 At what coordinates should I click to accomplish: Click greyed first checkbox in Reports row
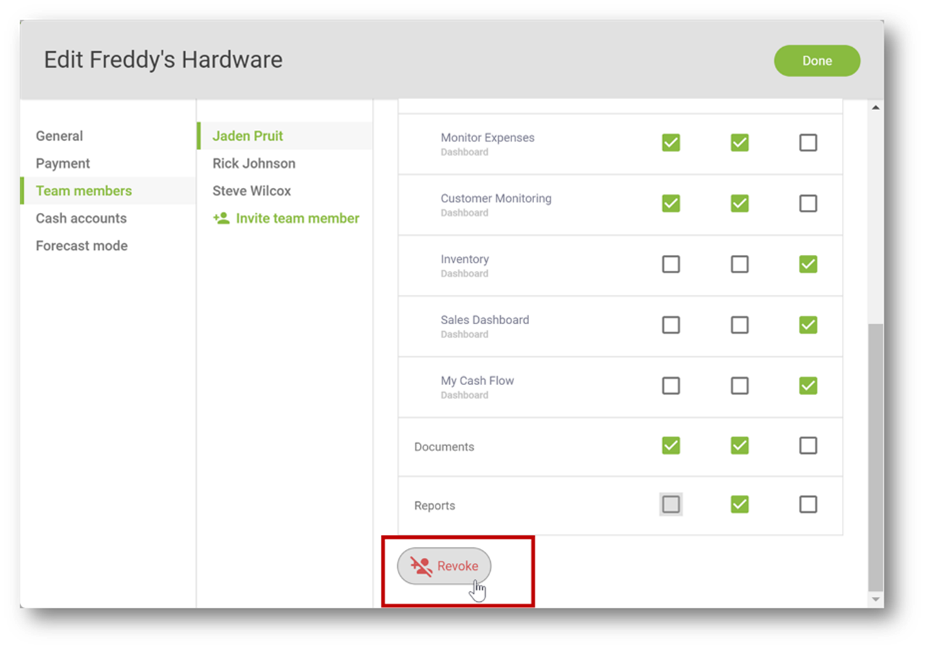(671, 504)
